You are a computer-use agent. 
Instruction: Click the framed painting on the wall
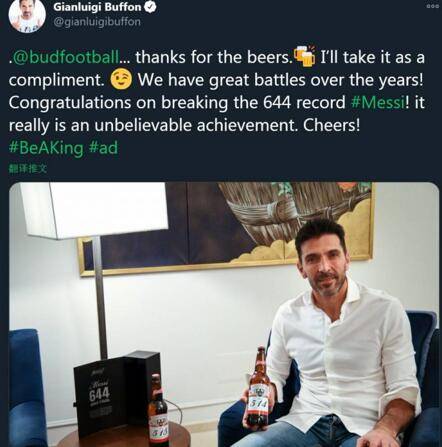coord(227,228)
